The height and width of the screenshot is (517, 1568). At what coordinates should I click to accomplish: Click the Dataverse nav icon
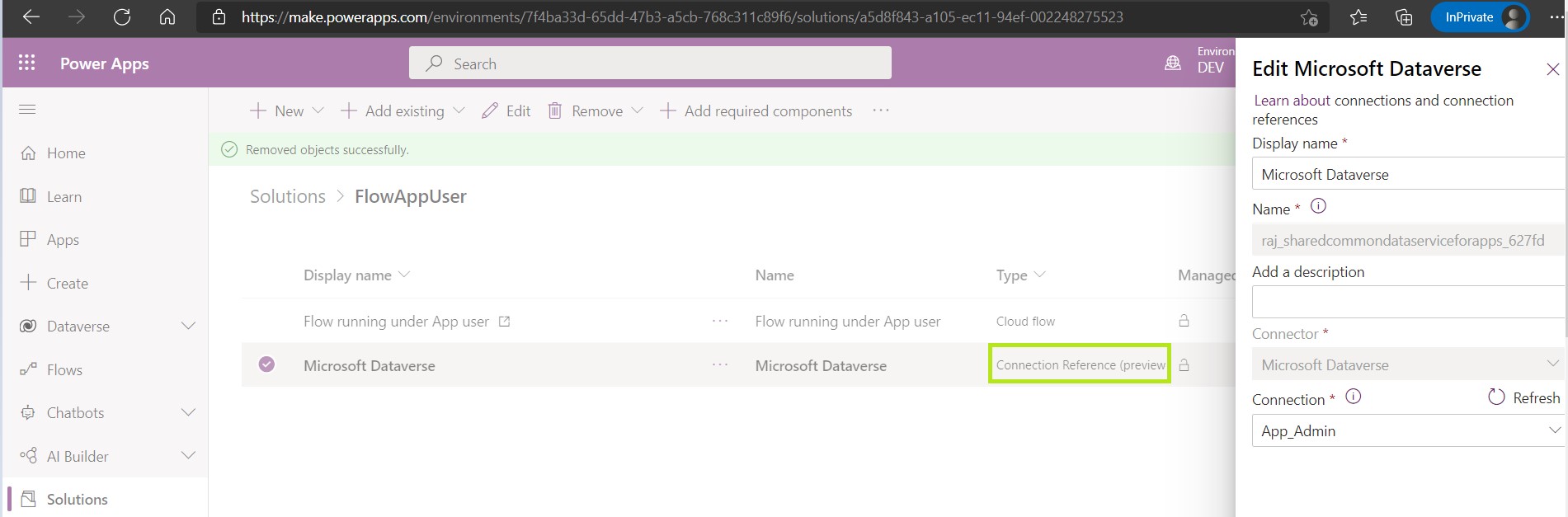point(28,327)
